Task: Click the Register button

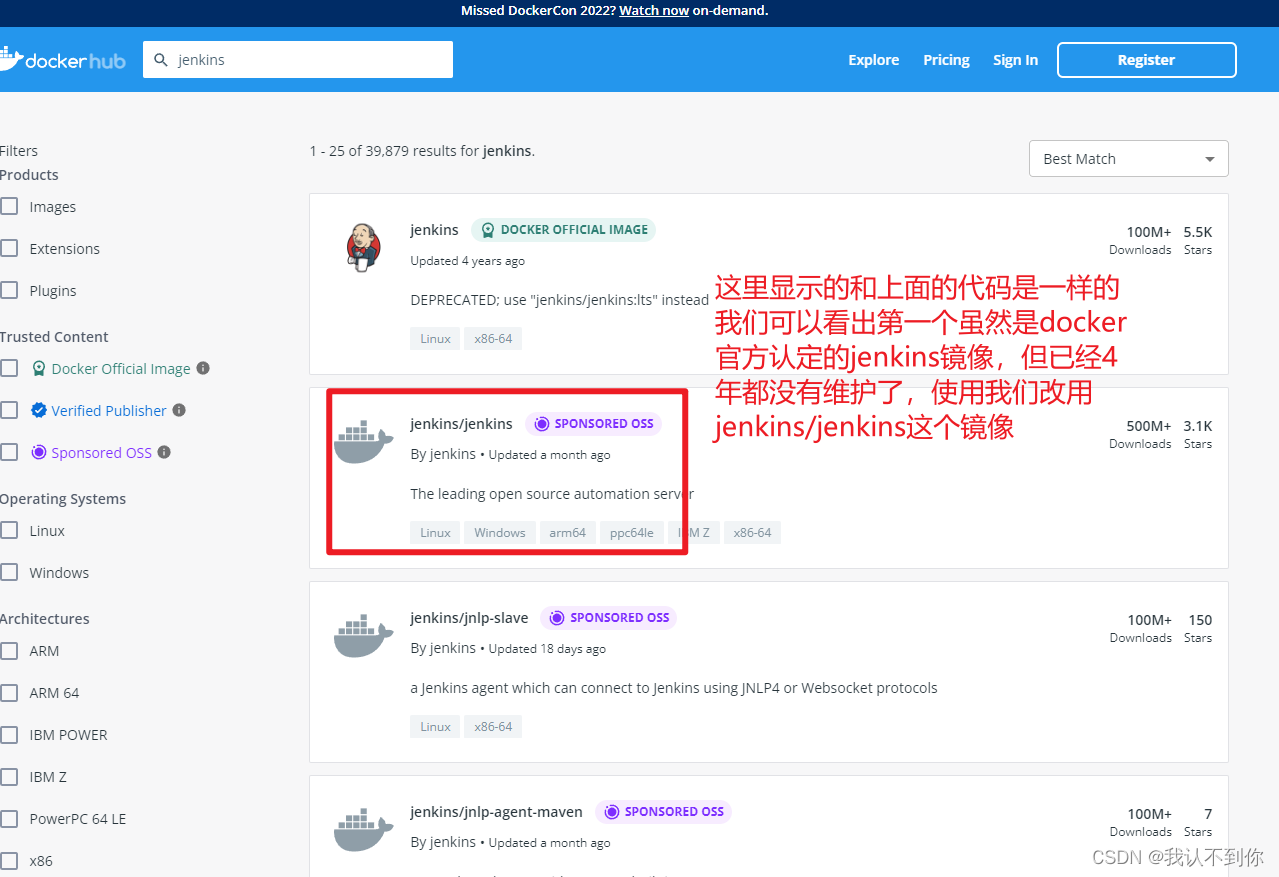Action: 1146,60
